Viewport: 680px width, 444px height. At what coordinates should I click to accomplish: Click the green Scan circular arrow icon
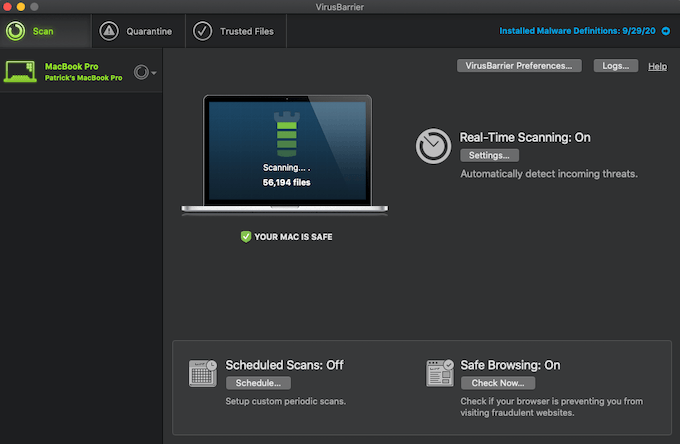[16, 31]
